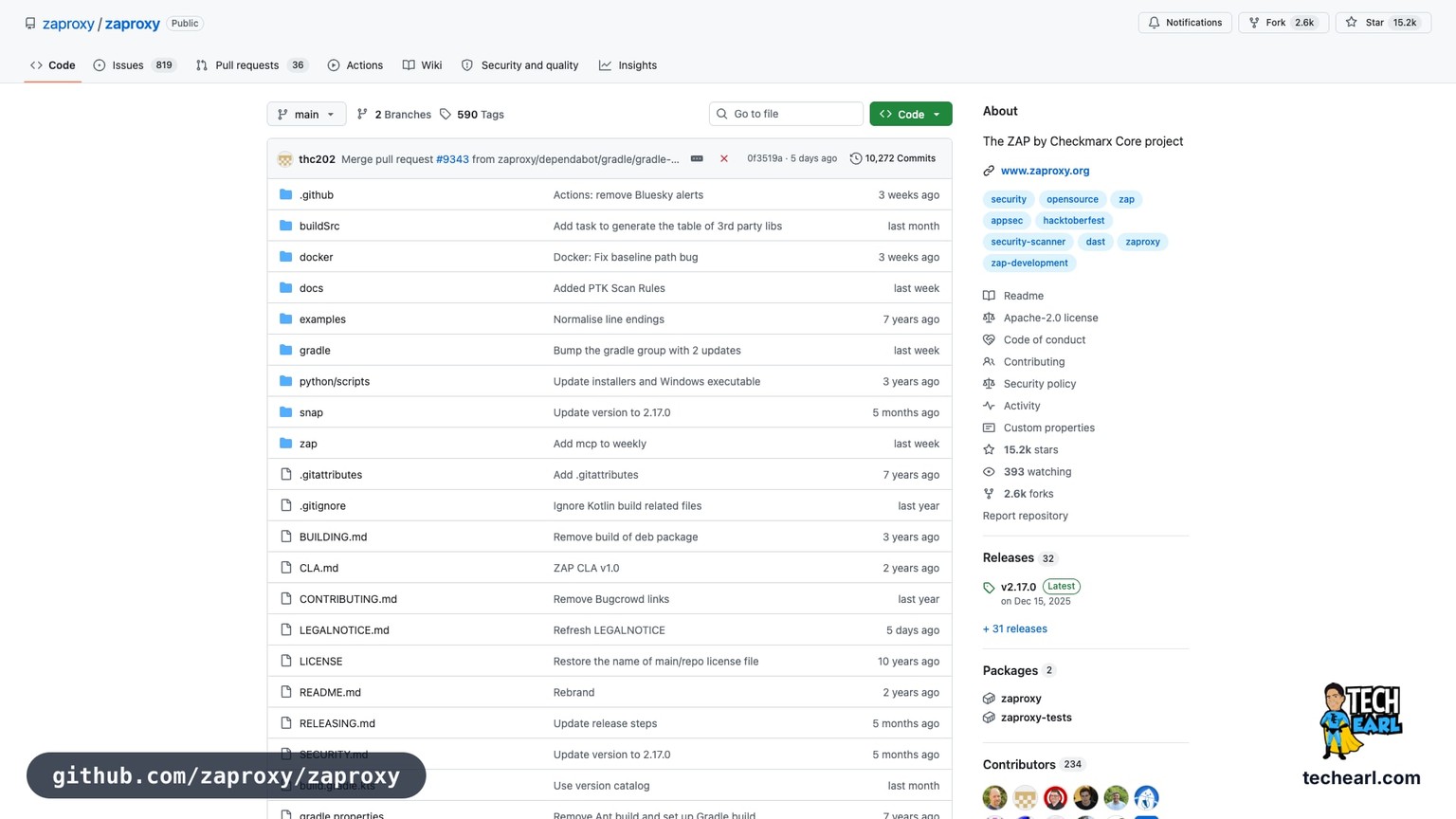This screenshot has height=819, width=1456.
Task: Open the Wiki tab
Action: (423, 65)
